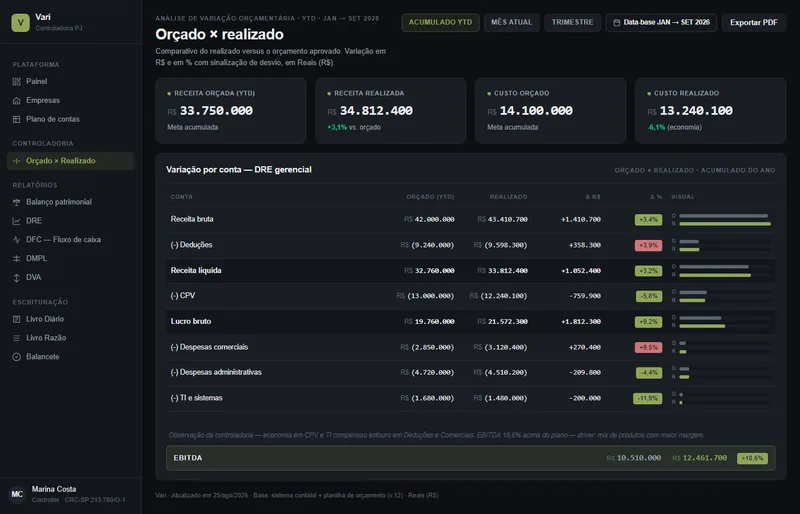
Task: Click the (-) Despesas comerciais label
Action: (x=209, y=347)
